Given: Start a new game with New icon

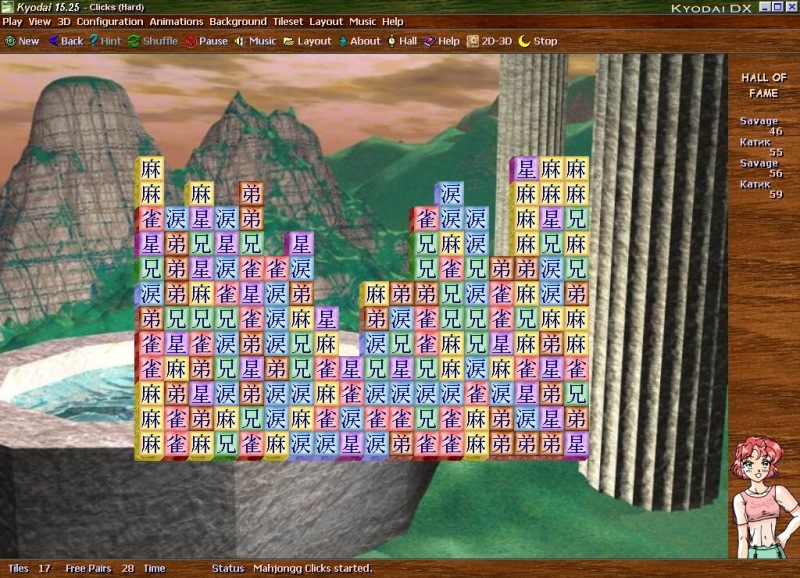Looking at the screenshot, I should click(21, 41).
